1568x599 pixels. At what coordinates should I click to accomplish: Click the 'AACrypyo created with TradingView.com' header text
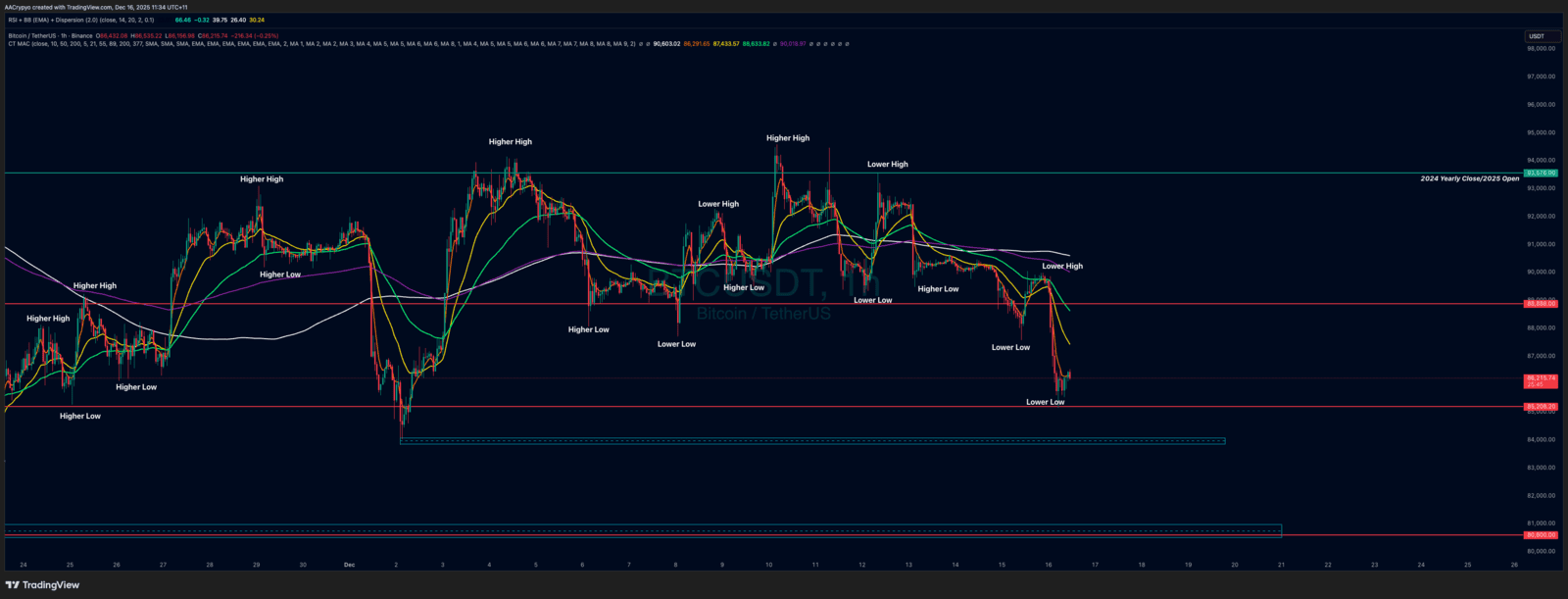(96, 7)
